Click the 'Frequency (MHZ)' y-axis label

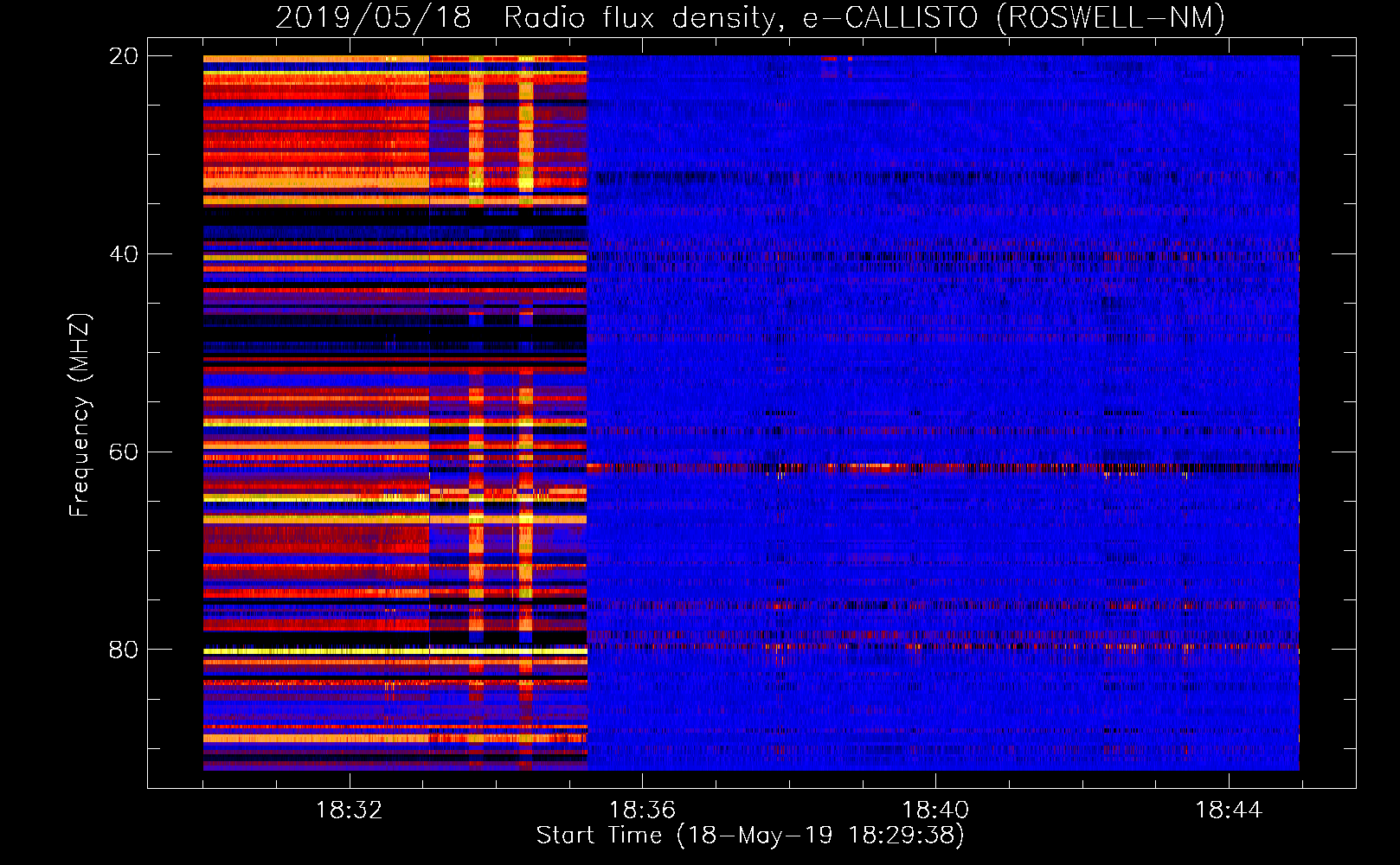coord(79,415)
